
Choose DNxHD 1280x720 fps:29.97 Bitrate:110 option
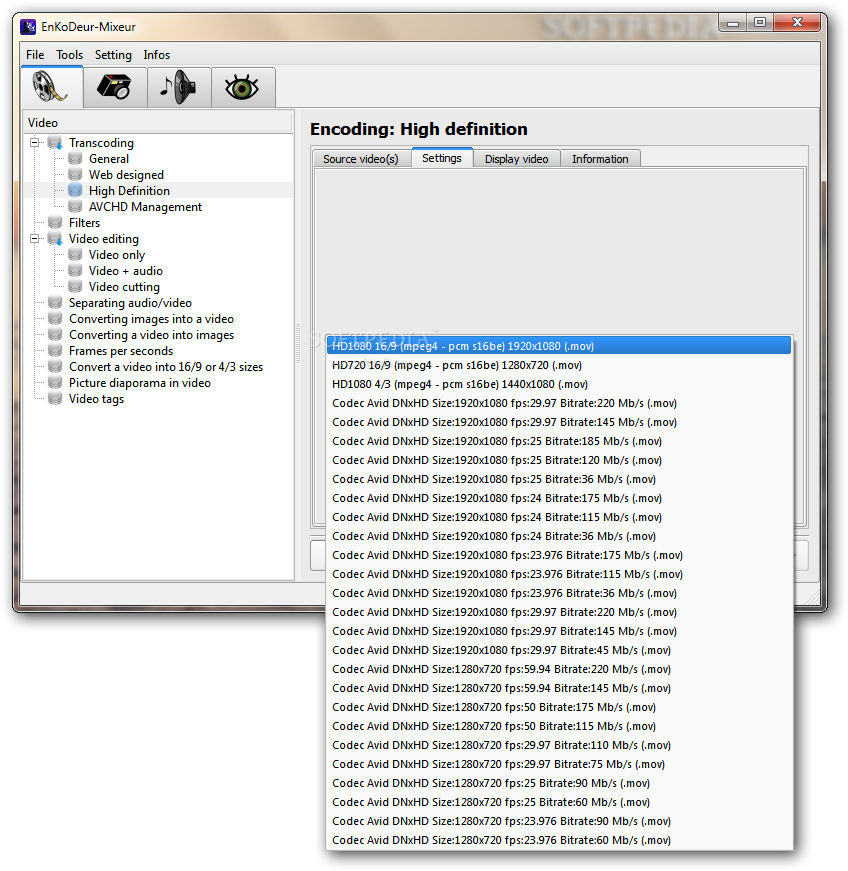click(x=559, y=745)
